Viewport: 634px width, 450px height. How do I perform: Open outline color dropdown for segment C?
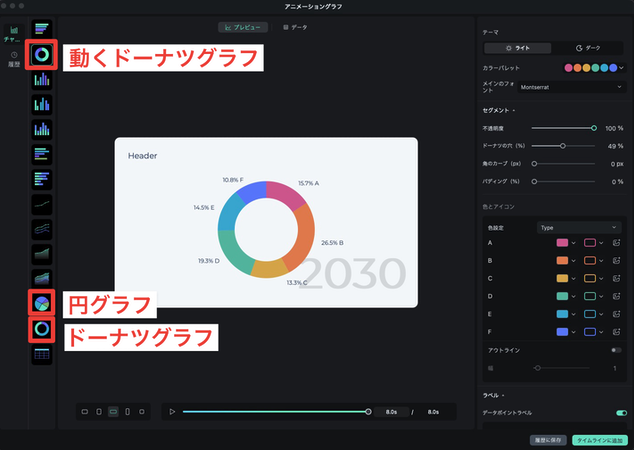(x=601, y=279)
